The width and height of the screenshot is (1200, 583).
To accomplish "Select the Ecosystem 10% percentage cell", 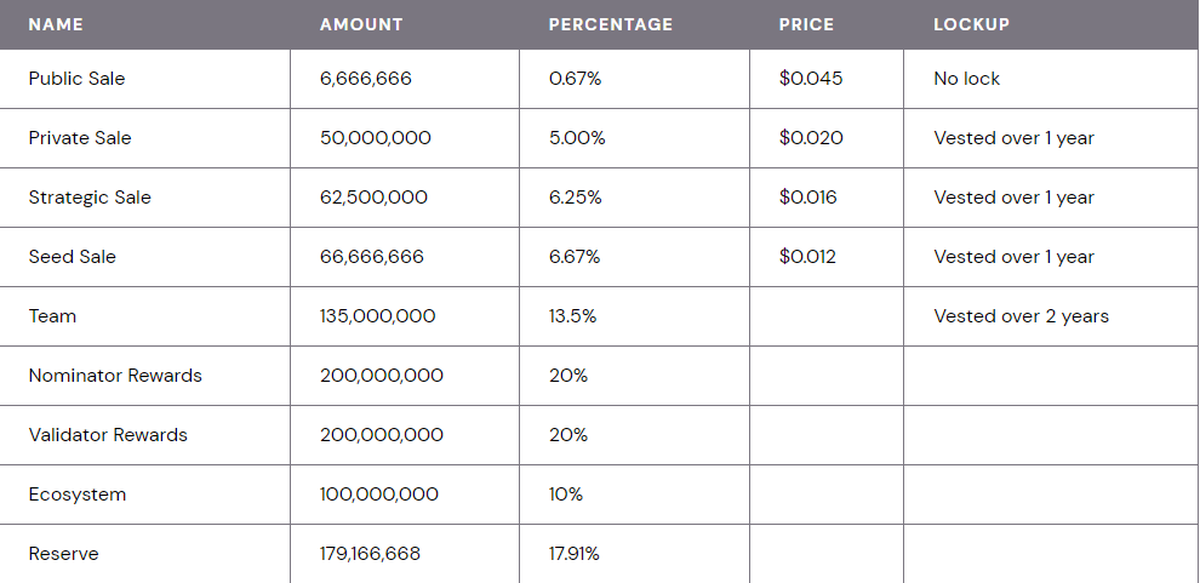I will pyautogui.click(x=566, y=495).
